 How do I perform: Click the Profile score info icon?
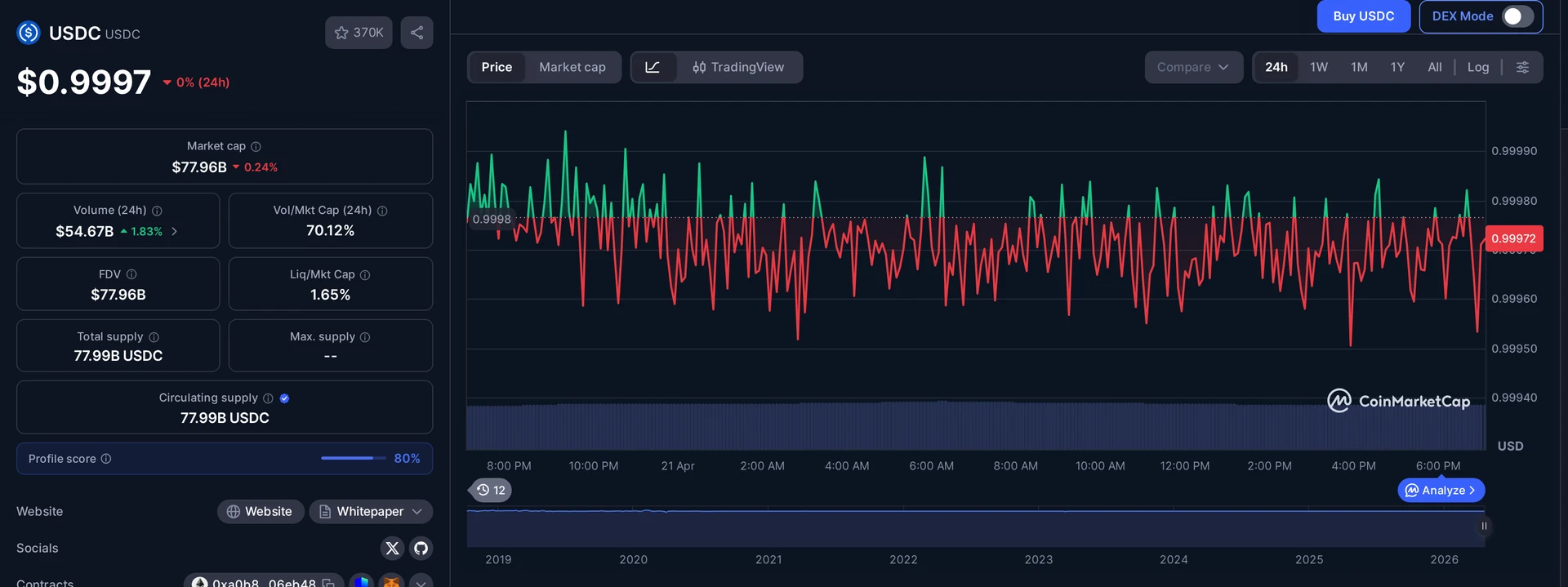(x=106, y=459)
